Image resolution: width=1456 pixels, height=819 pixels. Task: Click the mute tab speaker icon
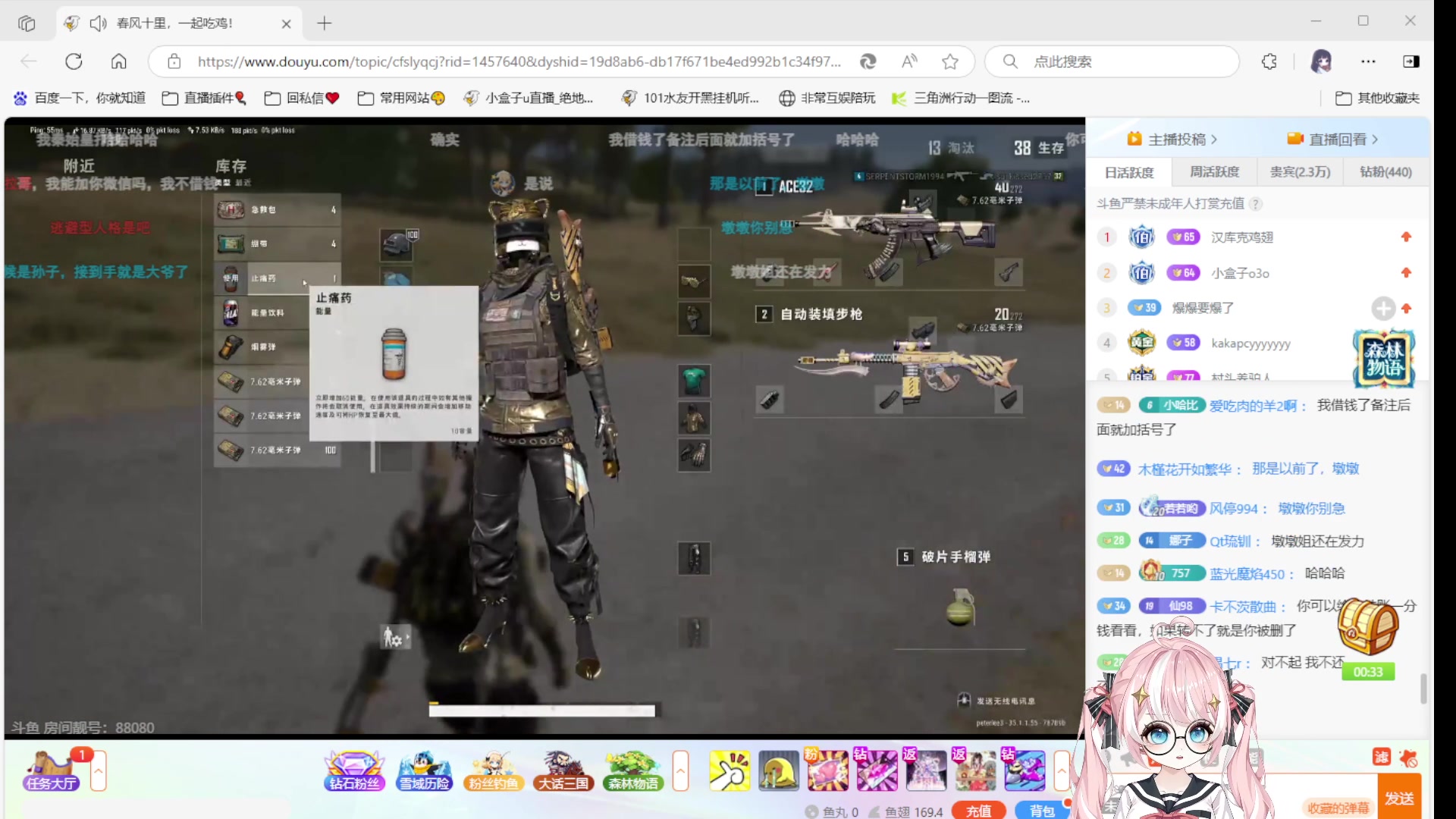coord(98,24)
